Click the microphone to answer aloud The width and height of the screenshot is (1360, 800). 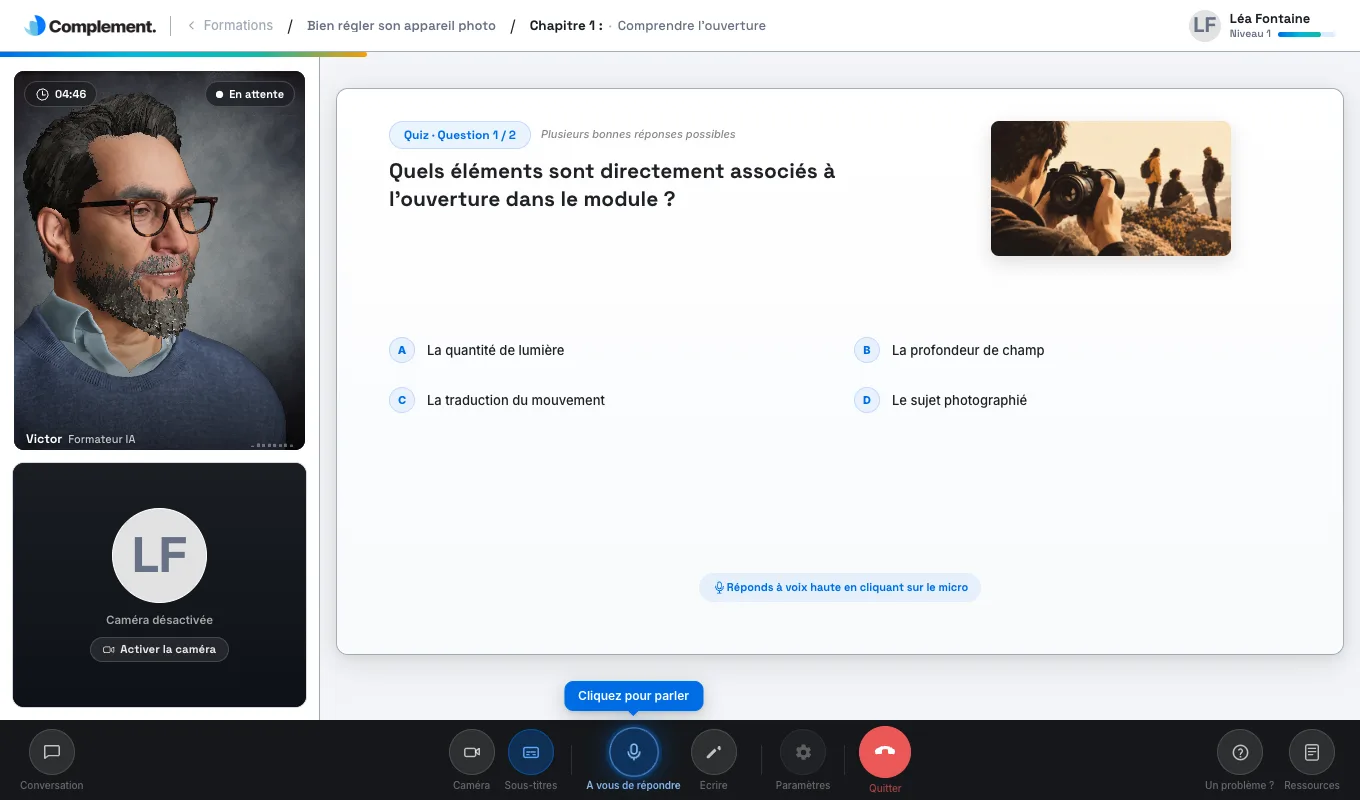[x=634, y=752]
